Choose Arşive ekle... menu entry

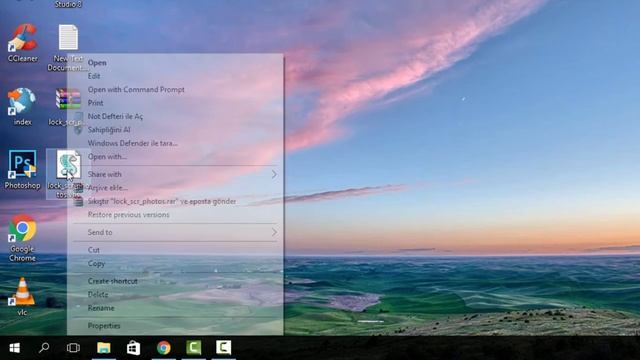click(x=108, y=188)
